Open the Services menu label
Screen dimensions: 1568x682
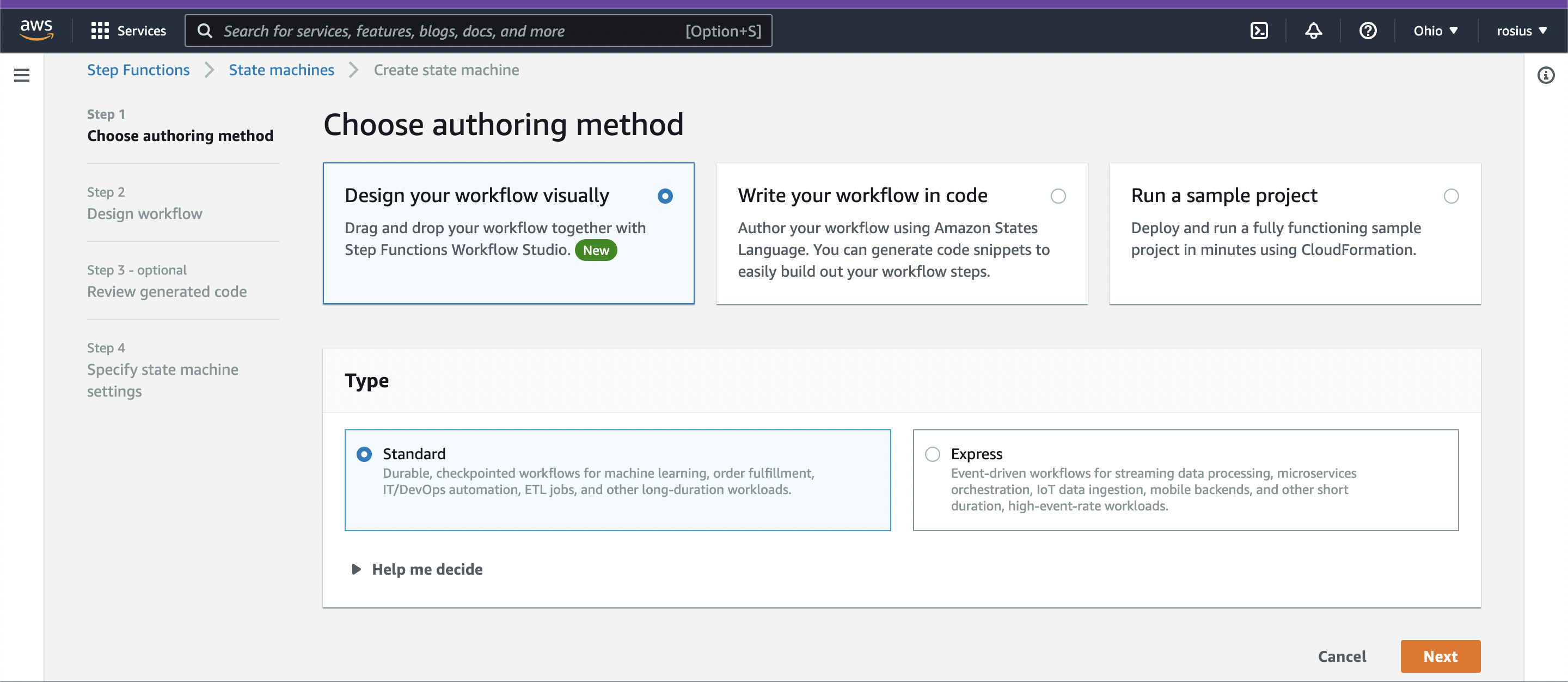point(141,31)
